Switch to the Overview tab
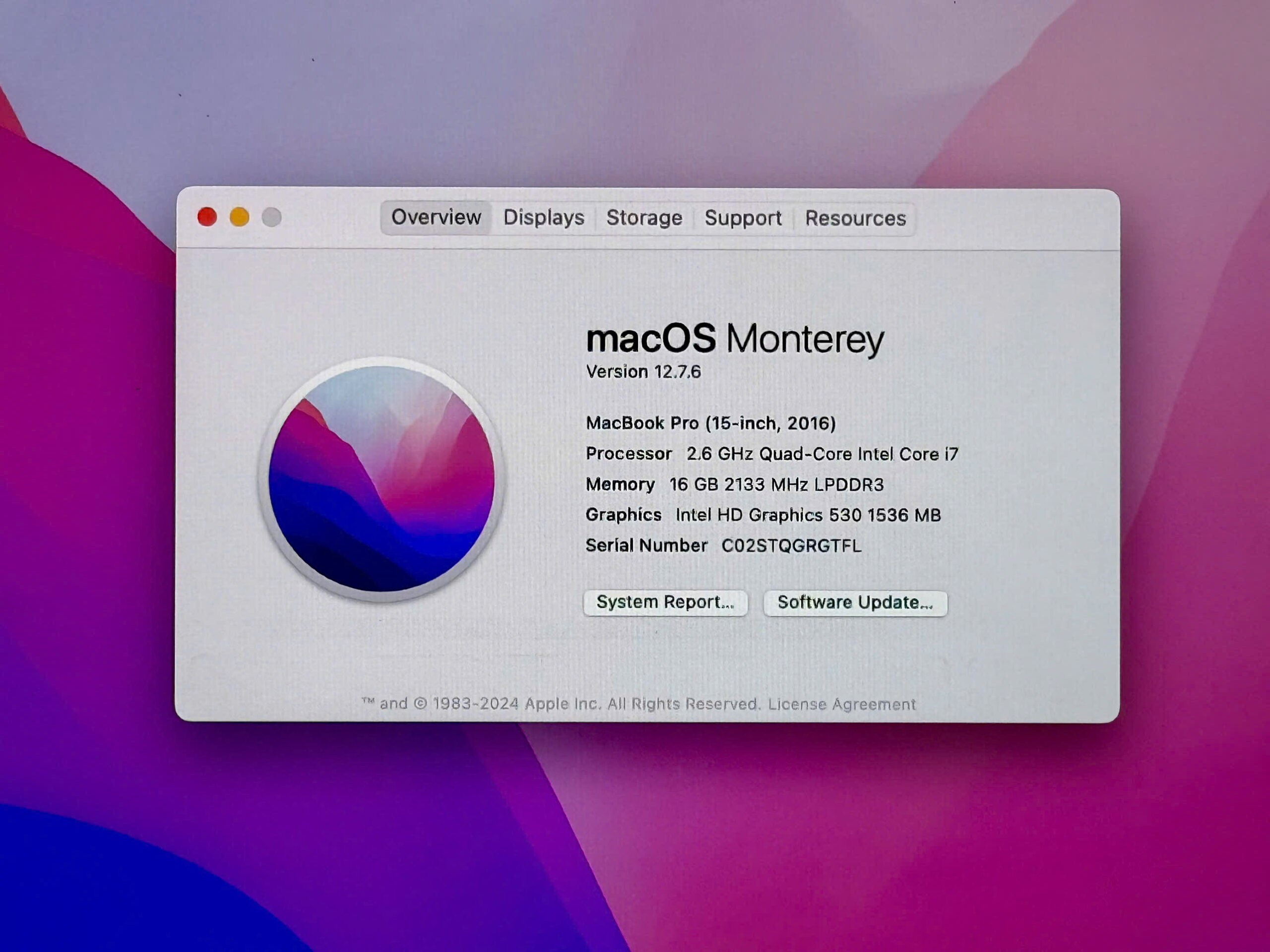Screen dimensions: 1270x952 [436, 218]
